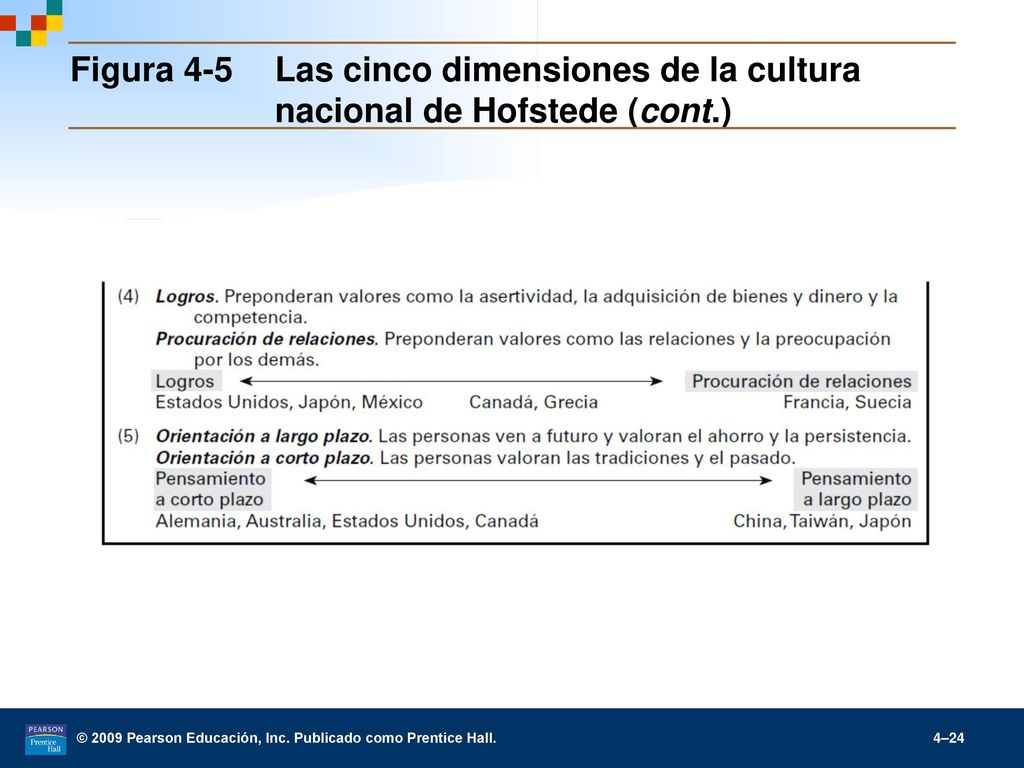Click the colored squares logo in the corner

pyautogui.click(x=31, y=23)
